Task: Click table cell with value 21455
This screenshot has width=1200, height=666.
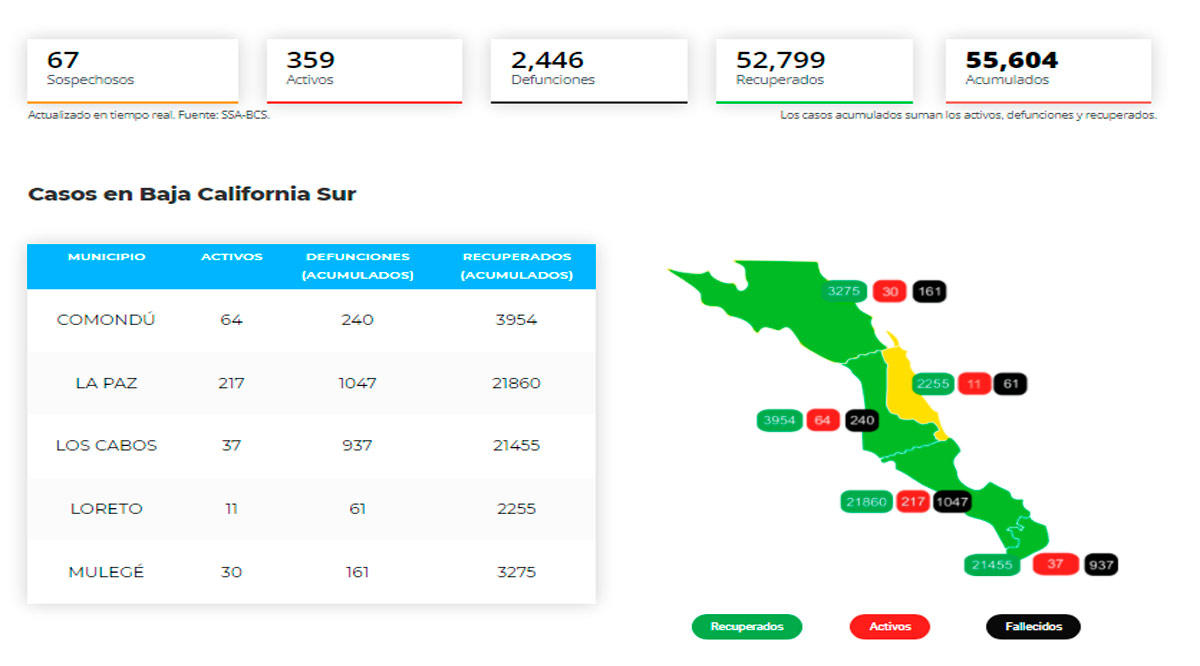Action: [x=516, y=445]
